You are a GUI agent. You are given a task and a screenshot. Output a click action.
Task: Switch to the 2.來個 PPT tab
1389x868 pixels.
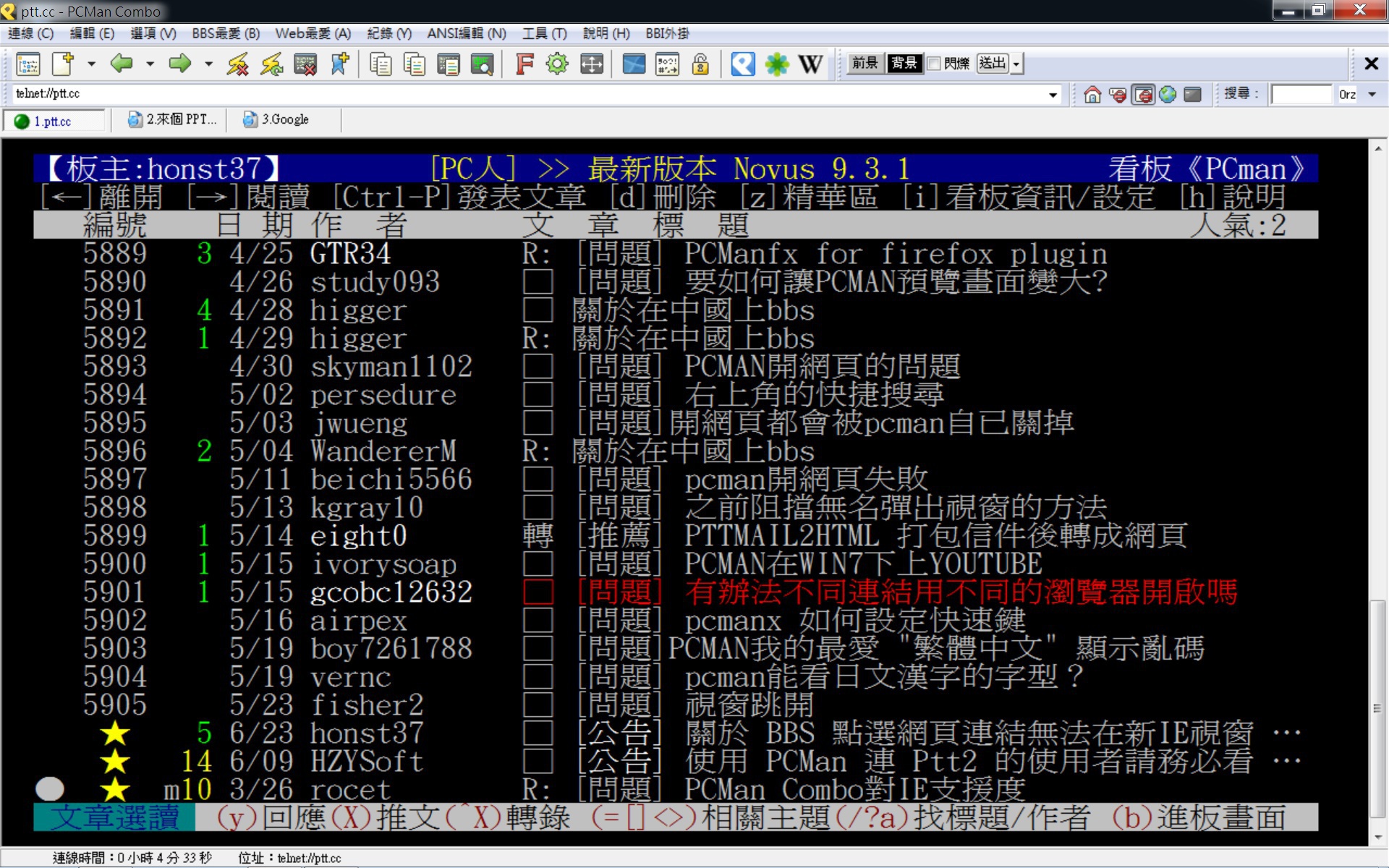pos(171,120)
